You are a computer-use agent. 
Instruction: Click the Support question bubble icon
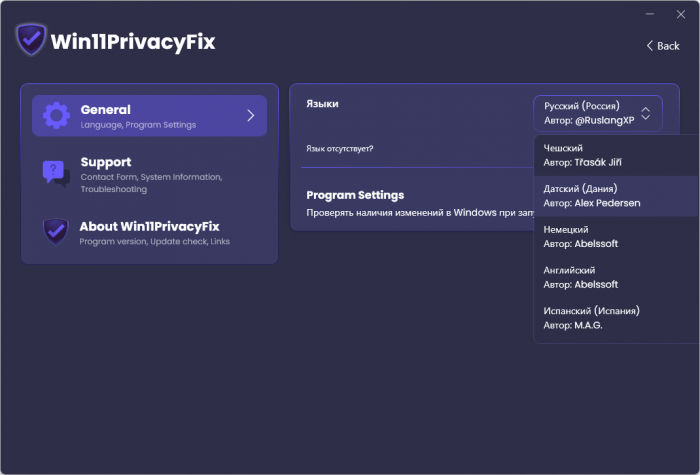click(x=55, y=172)
